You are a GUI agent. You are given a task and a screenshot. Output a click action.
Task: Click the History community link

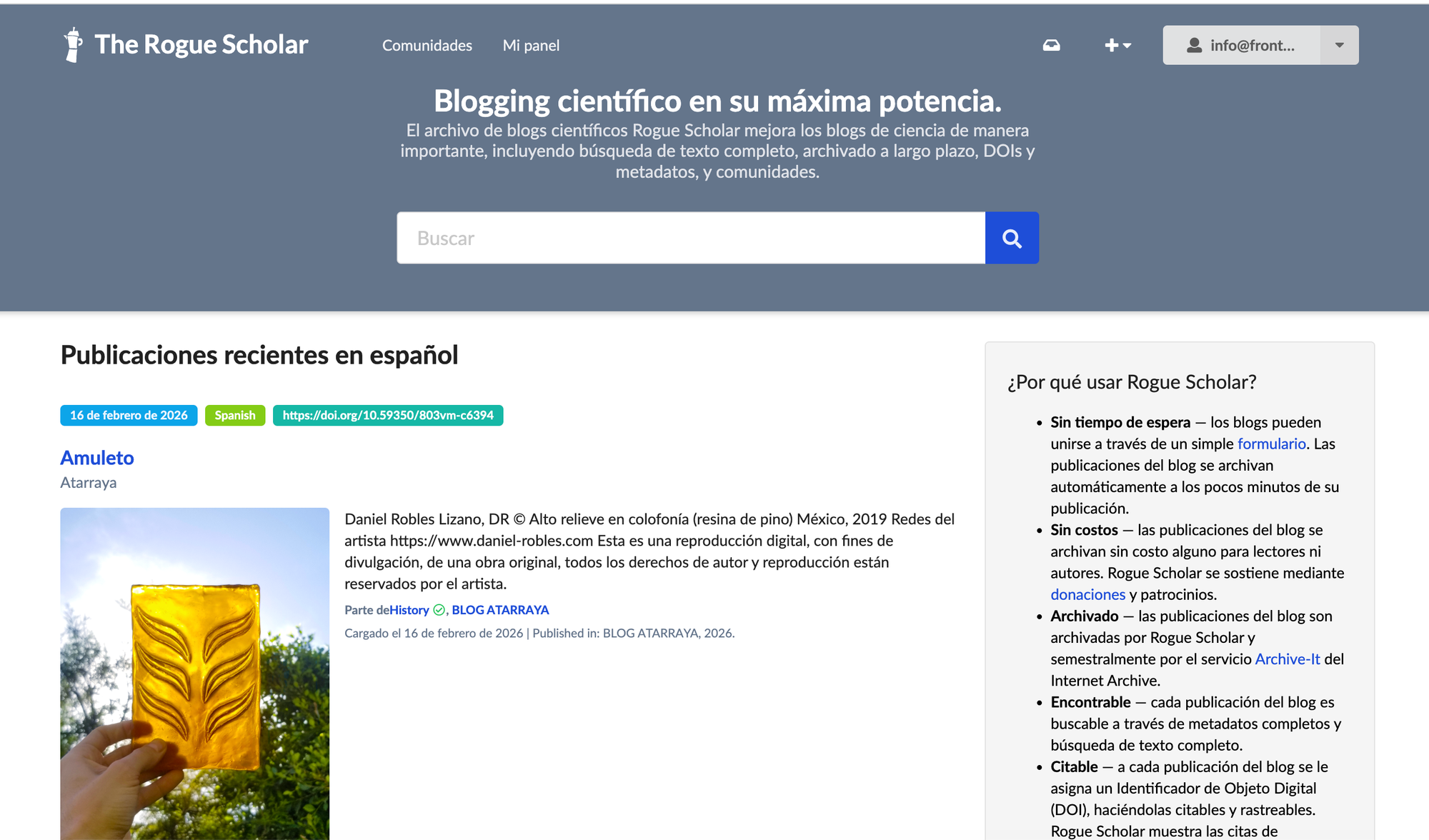(409, 610)
